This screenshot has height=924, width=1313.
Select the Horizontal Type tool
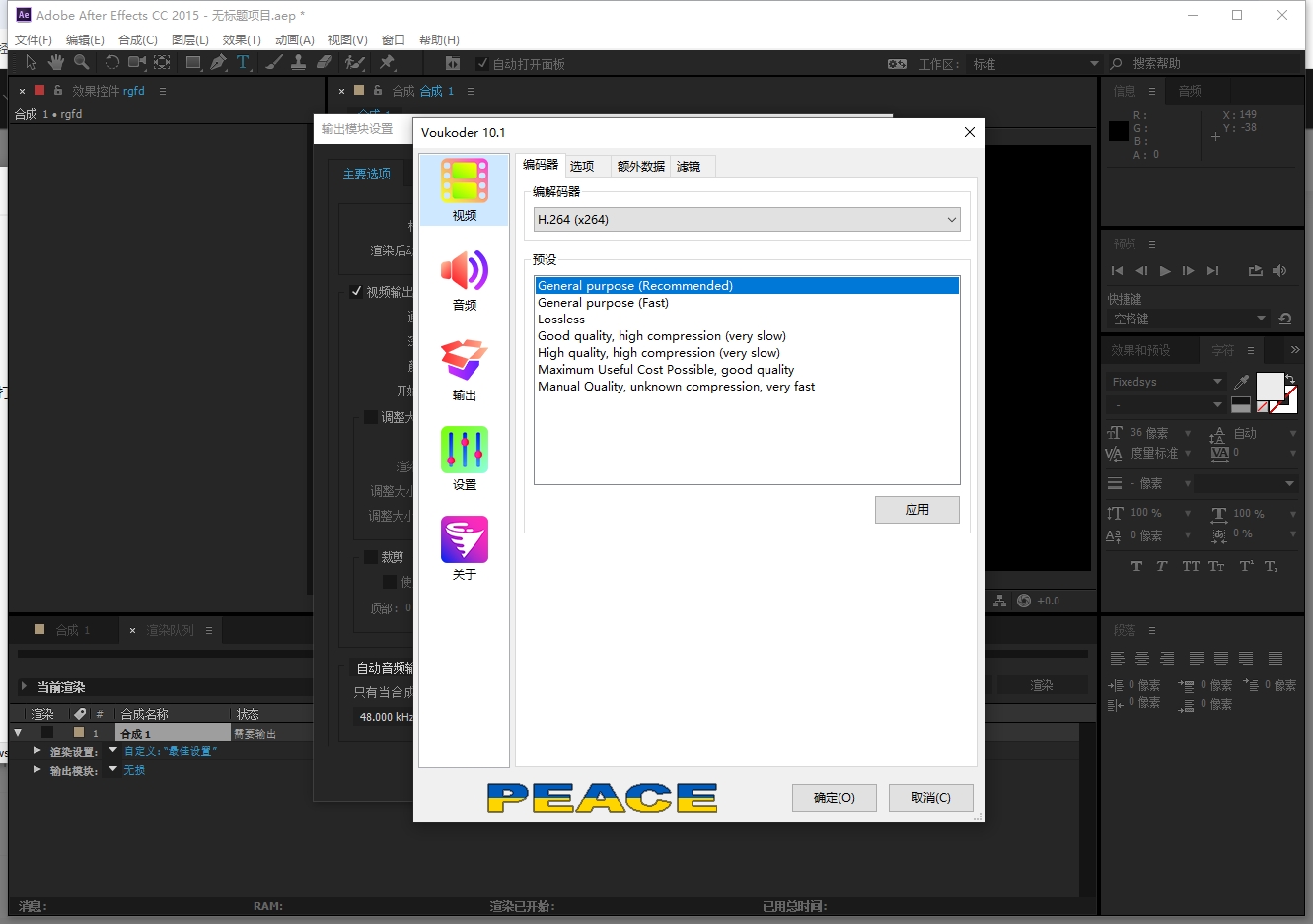[x=243, y=62]
